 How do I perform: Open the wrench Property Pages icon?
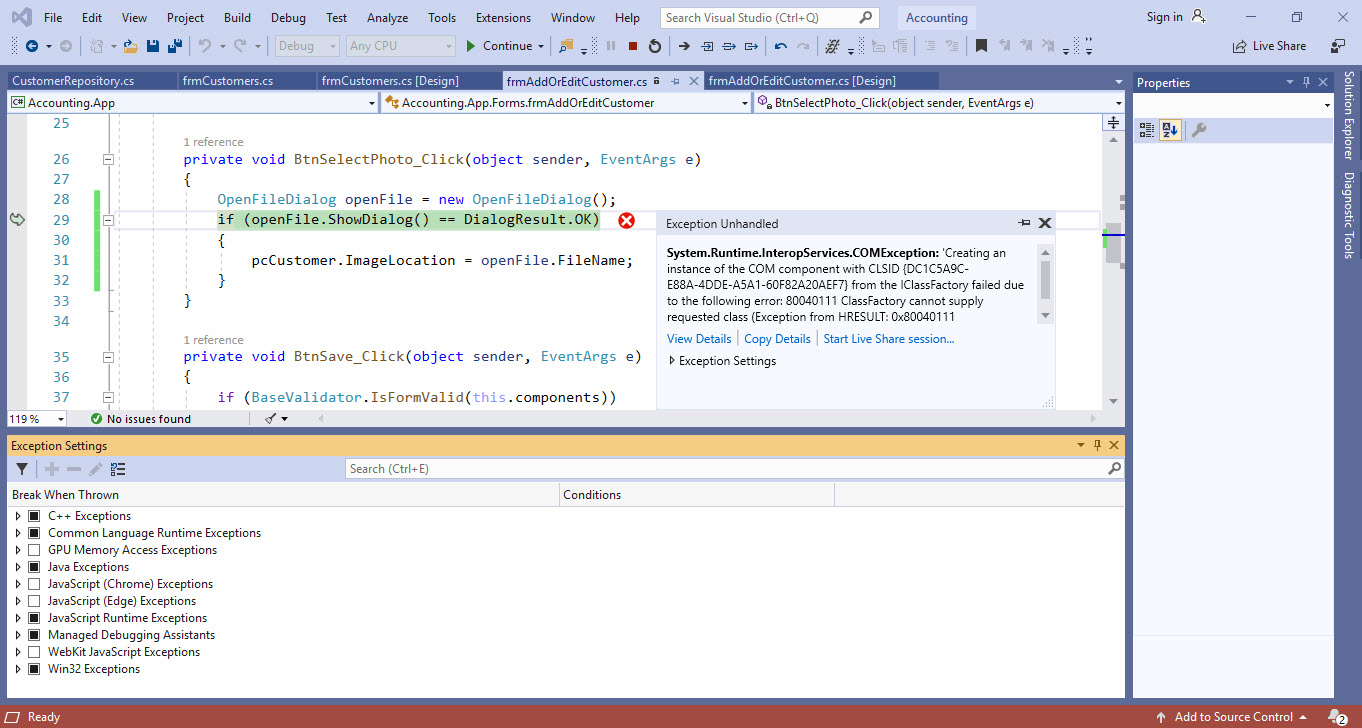pos(1199,130)
